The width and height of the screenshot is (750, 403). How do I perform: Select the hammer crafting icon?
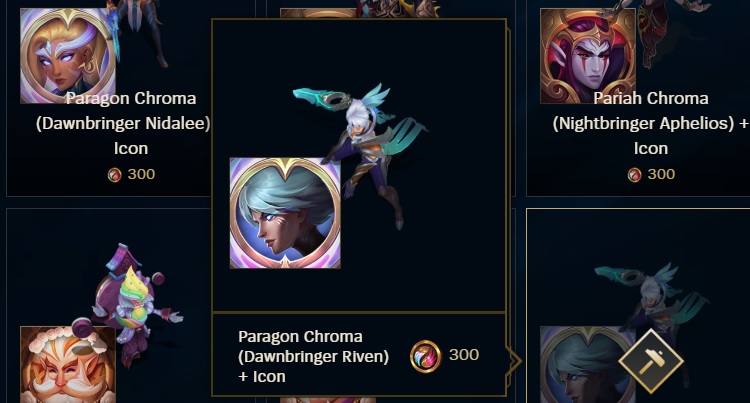tap(651, 360)
